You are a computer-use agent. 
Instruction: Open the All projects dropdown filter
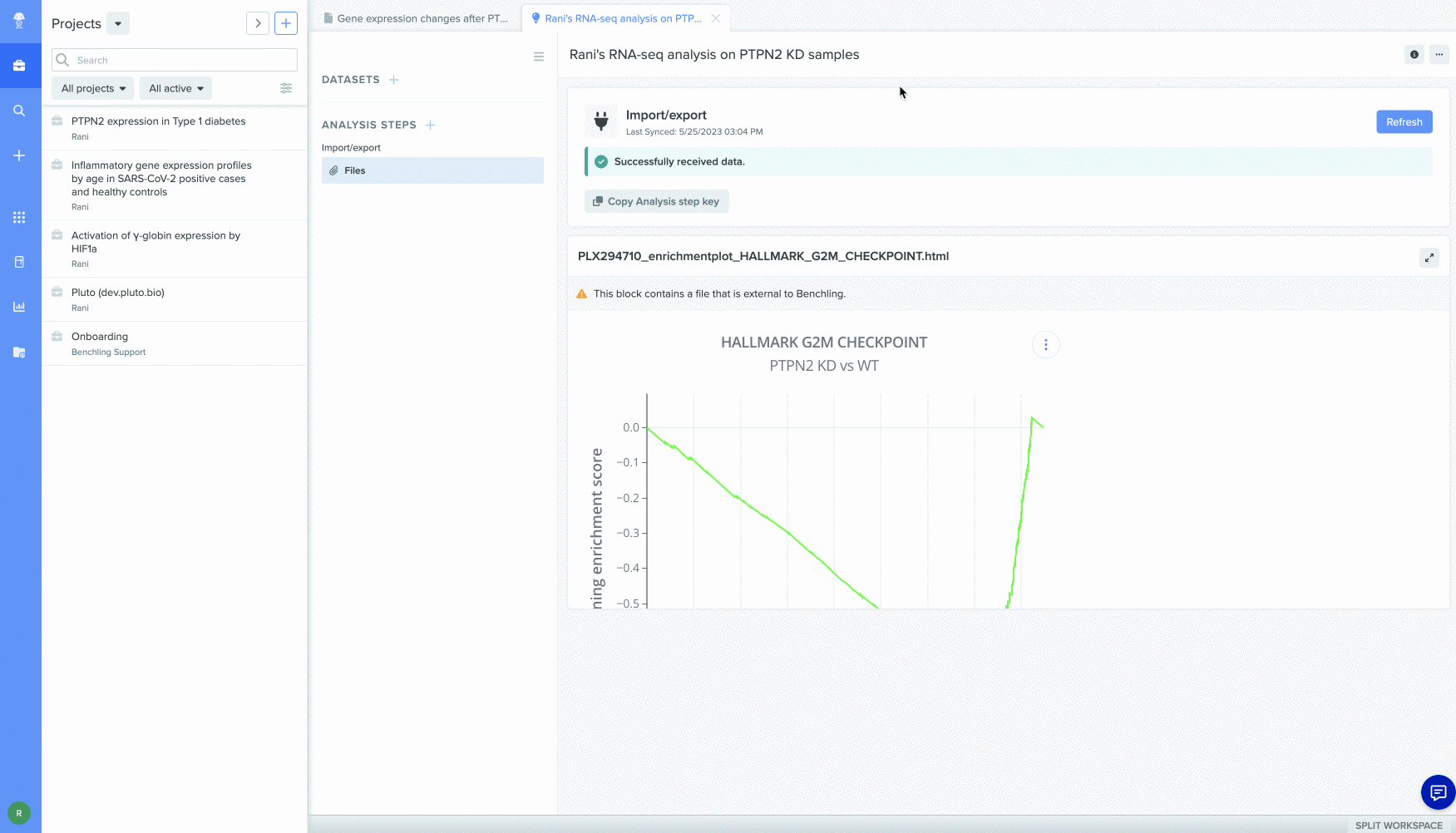coord(93,88)
